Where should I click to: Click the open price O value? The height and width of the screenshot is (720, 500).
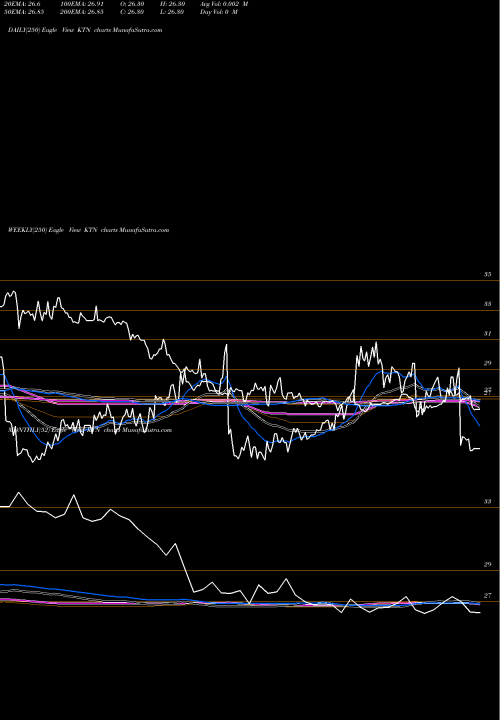(132, 4)
